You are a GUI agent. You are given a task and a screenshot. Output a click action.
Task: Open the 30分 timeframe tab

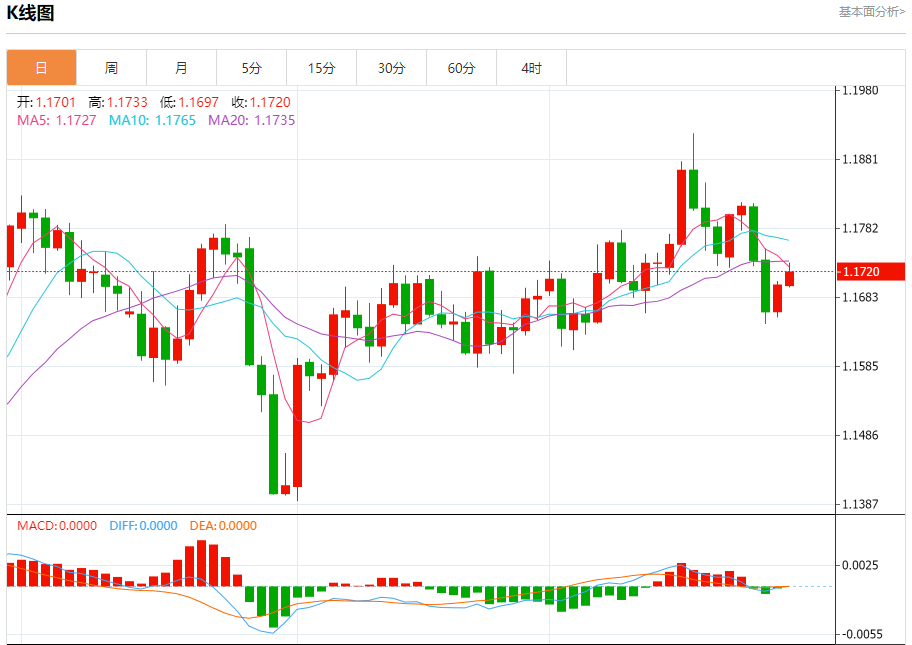tap(391, 68)
